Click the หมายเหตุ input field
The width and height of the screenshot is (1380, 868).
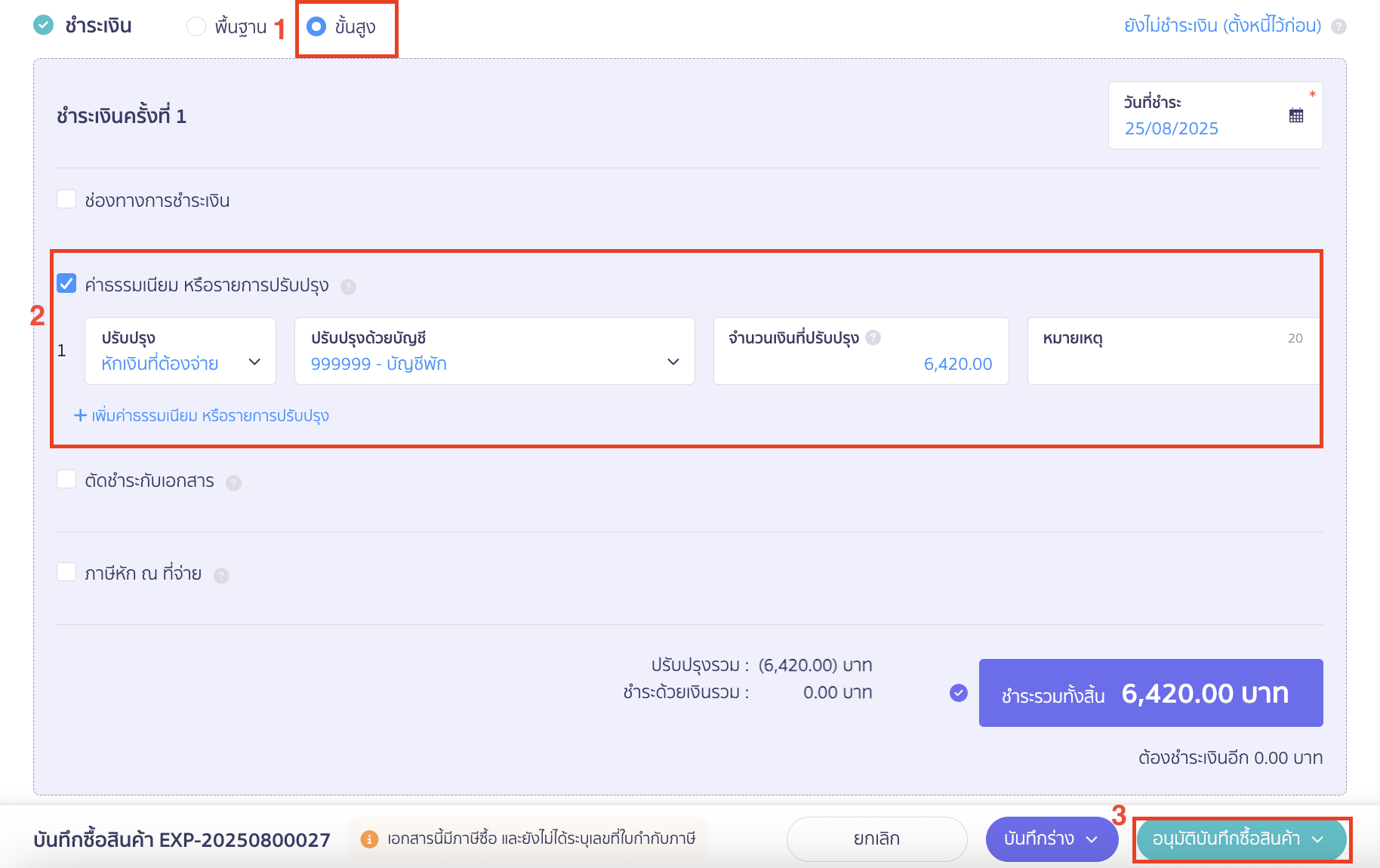(1172, 362)
